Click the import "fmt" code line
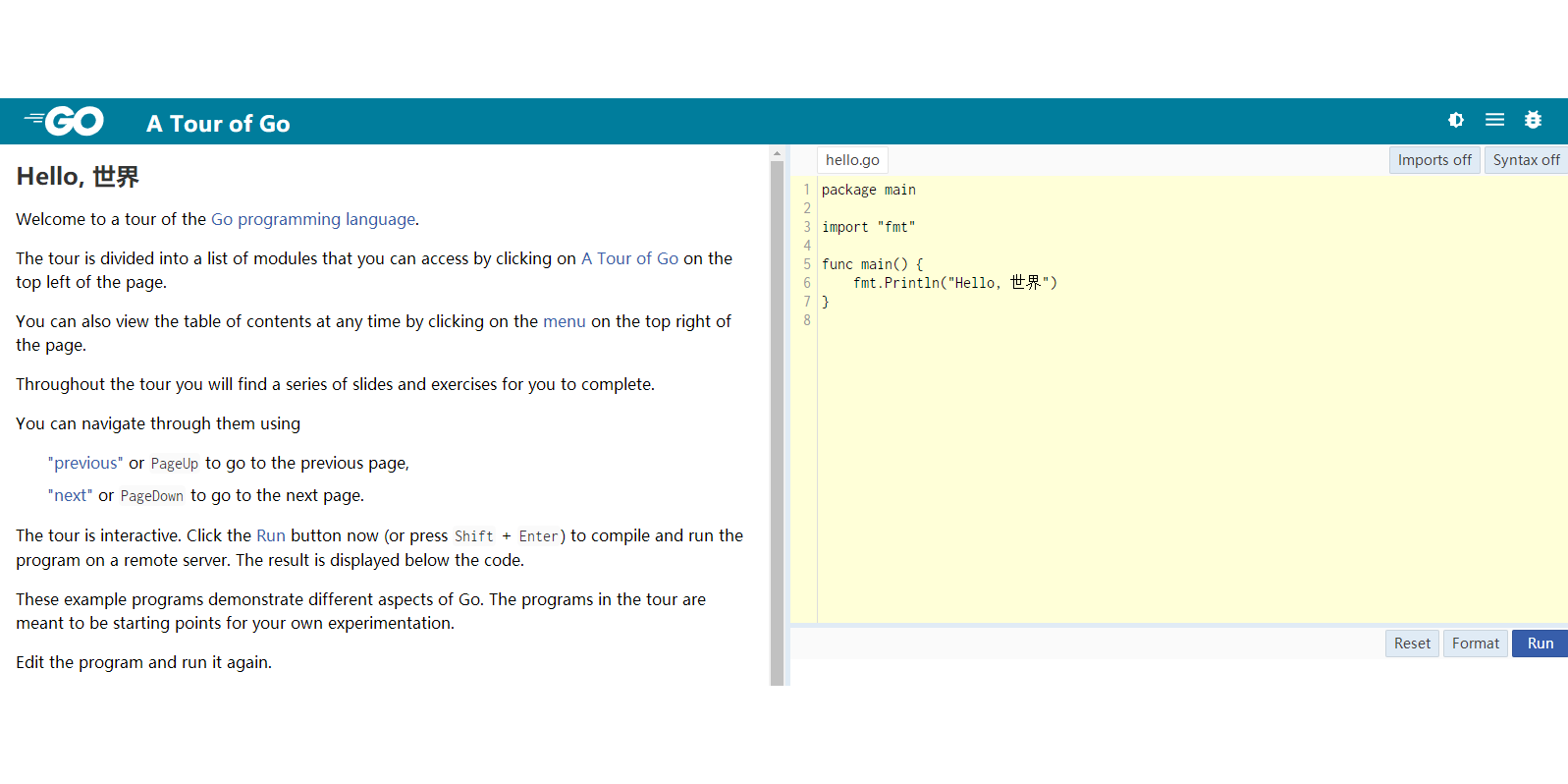 [868, 227]
